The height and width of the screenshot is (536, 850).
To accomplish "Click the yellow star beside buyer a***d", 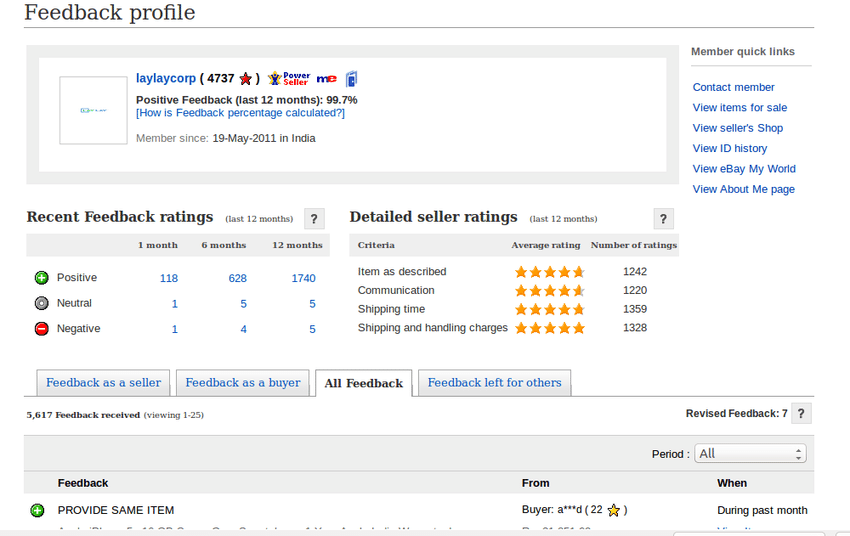I will tap(614, 510).
